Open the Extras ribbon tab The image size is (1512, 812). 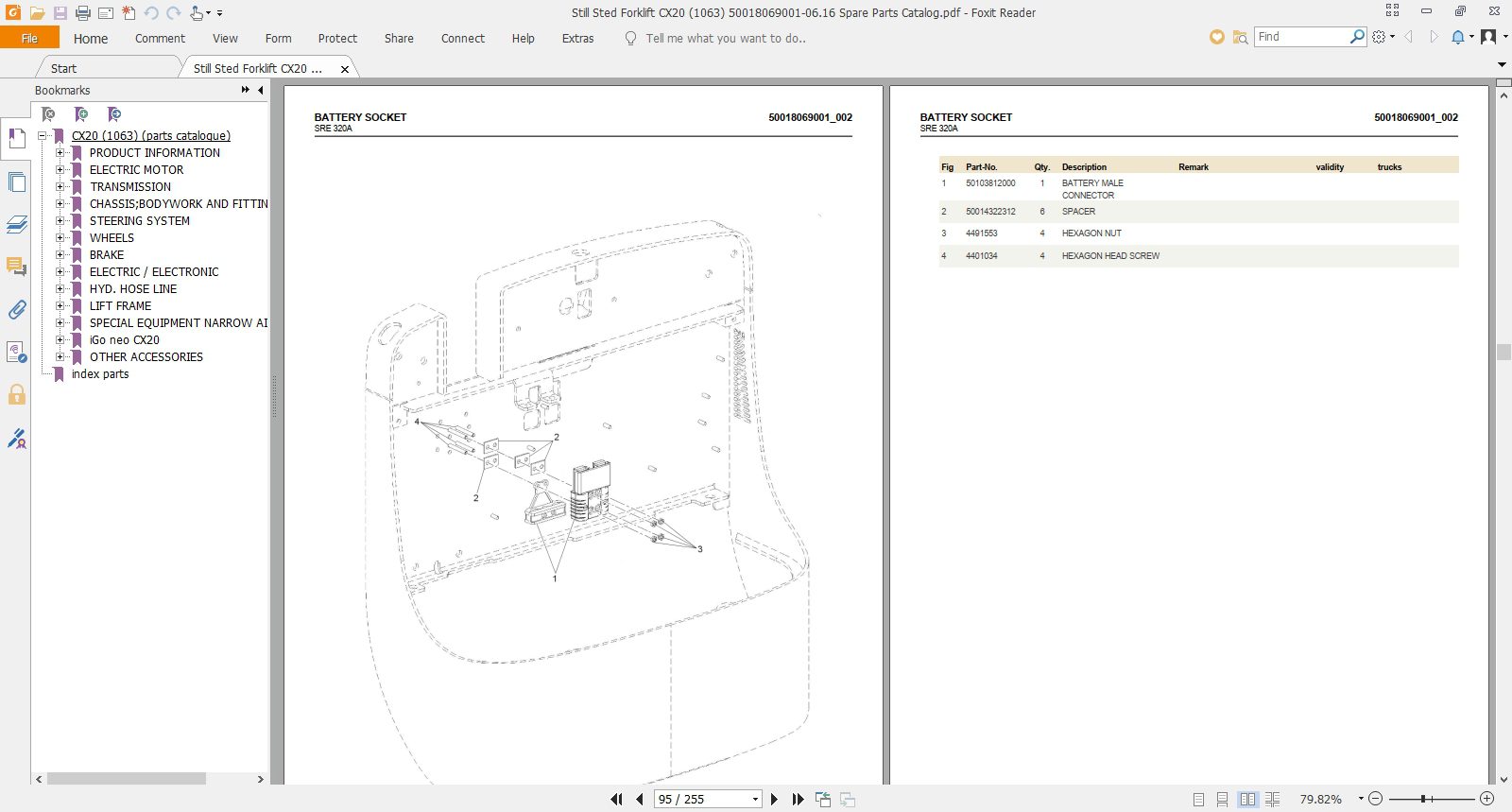pyautogui.click(x=578, y=39)
